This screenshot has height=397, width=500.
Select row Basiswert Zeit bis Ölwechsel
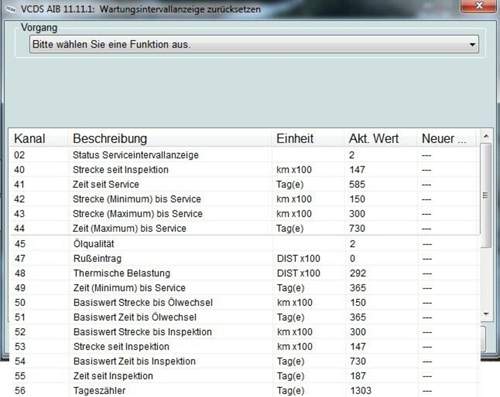pyautogui.click(x=245, y=317)
